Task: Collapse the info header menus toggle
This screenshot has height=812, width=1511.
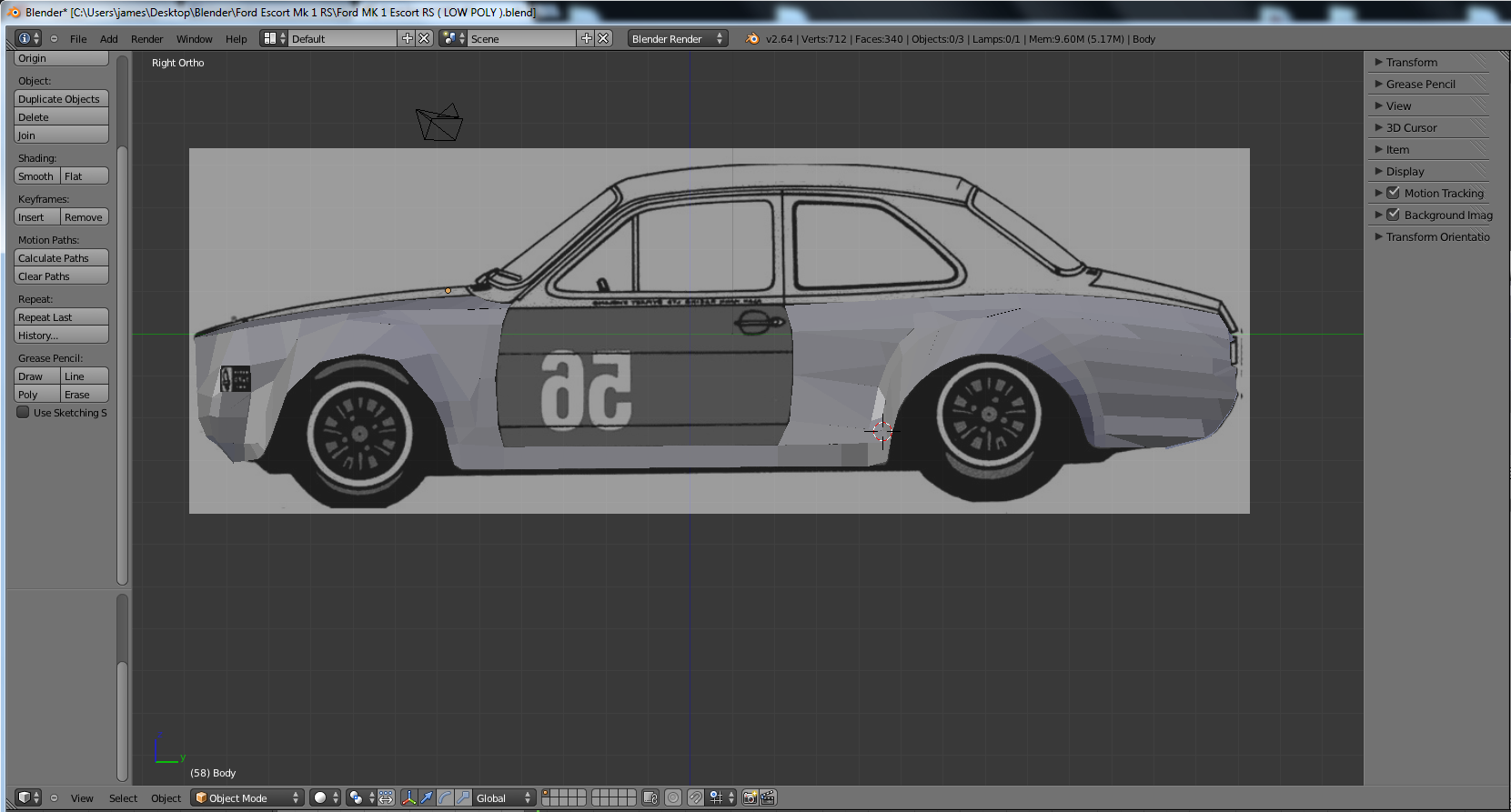Action: 54,38
